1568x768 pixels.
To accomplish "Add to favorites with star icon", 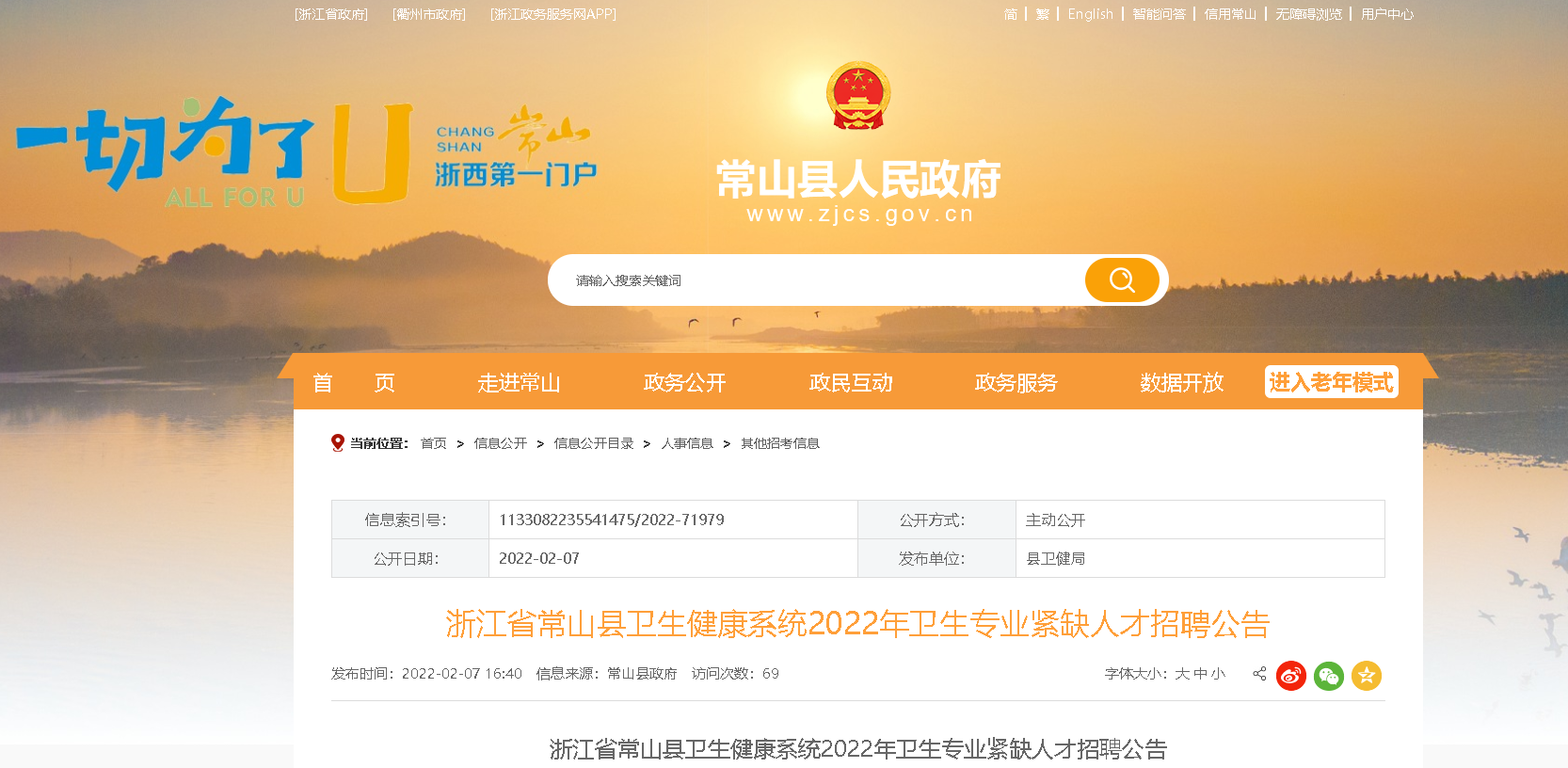I will tap(1367, 675).
